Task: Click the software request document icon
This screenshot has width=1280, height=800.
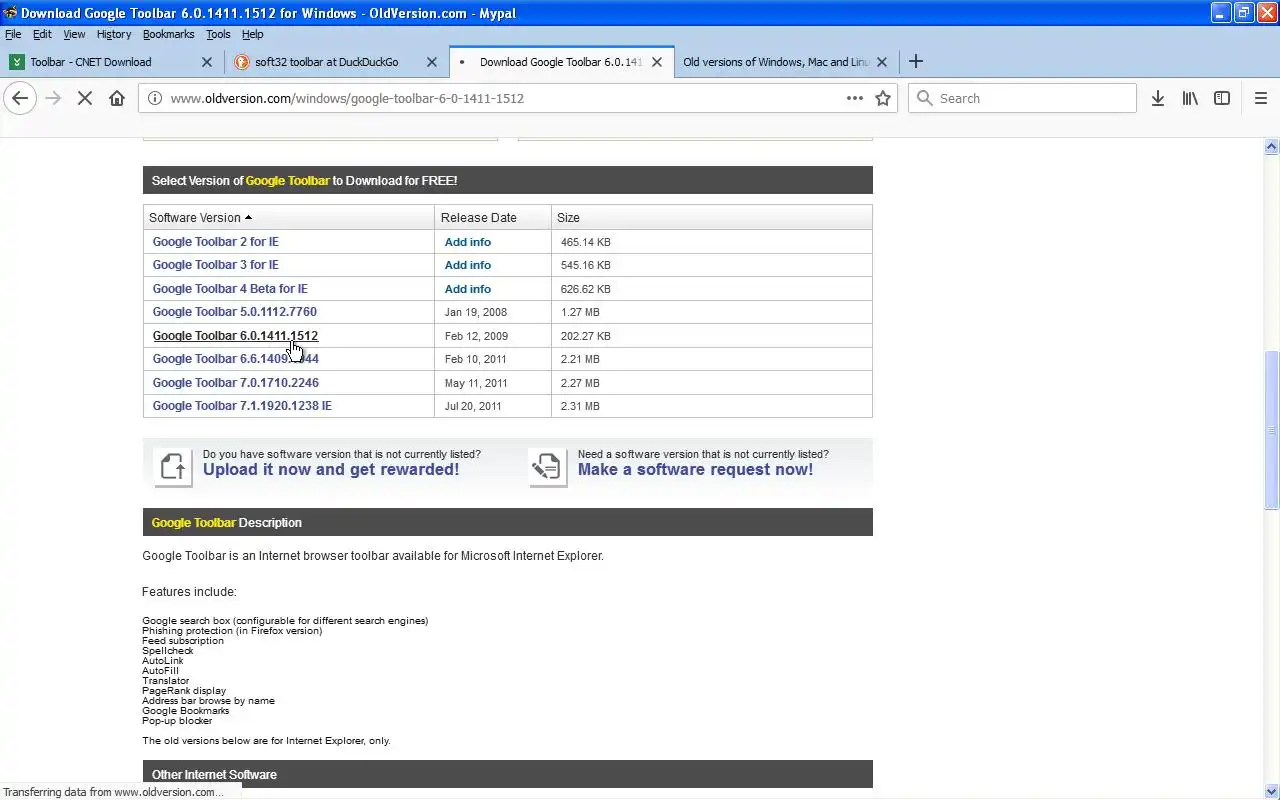Action: coord(548,468)
